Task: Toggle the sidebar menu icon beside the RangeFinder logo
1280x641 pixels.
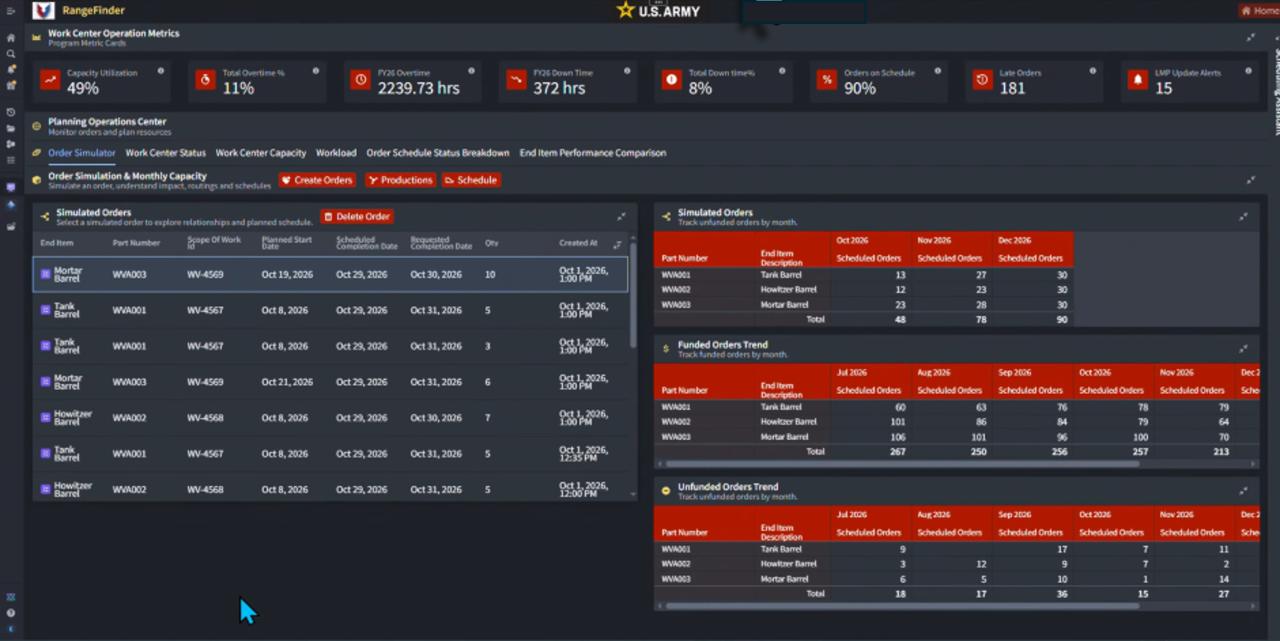Action: click(x=11, y=11)
